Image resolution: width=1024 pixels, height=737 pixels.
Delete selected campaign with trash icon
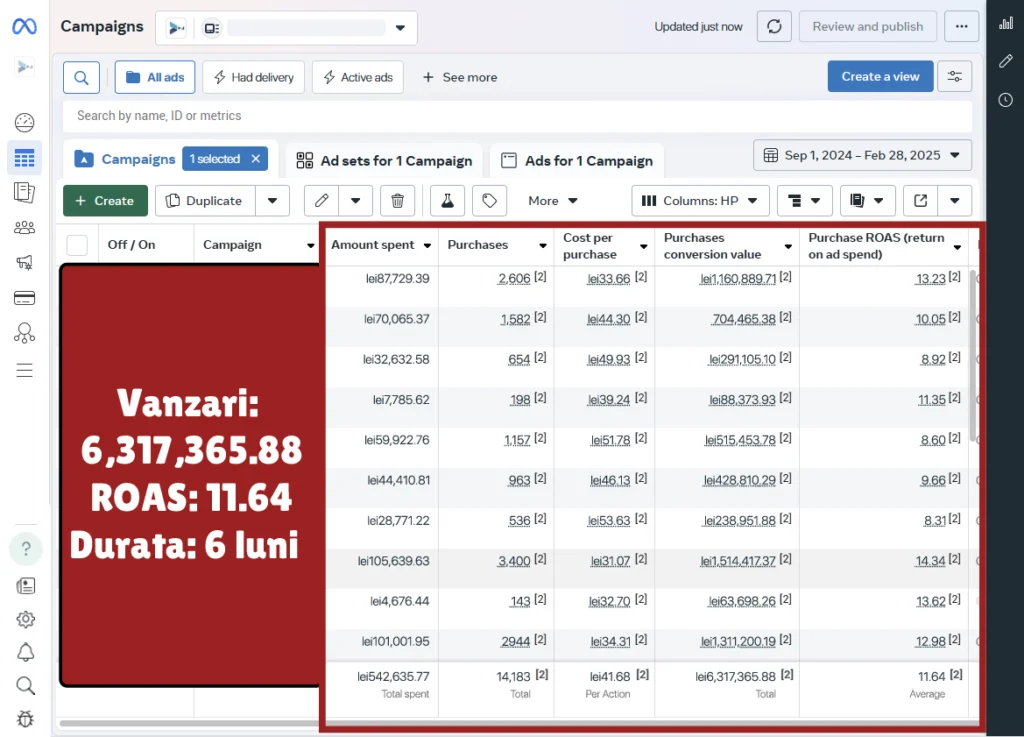(x=397, y=200)
